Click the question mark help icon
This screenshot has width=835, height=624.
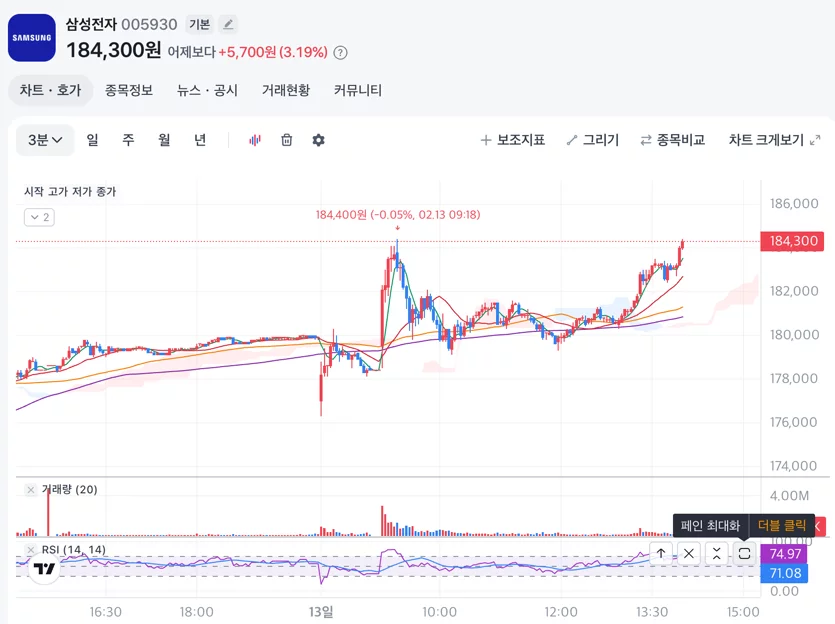pos(340,53)
